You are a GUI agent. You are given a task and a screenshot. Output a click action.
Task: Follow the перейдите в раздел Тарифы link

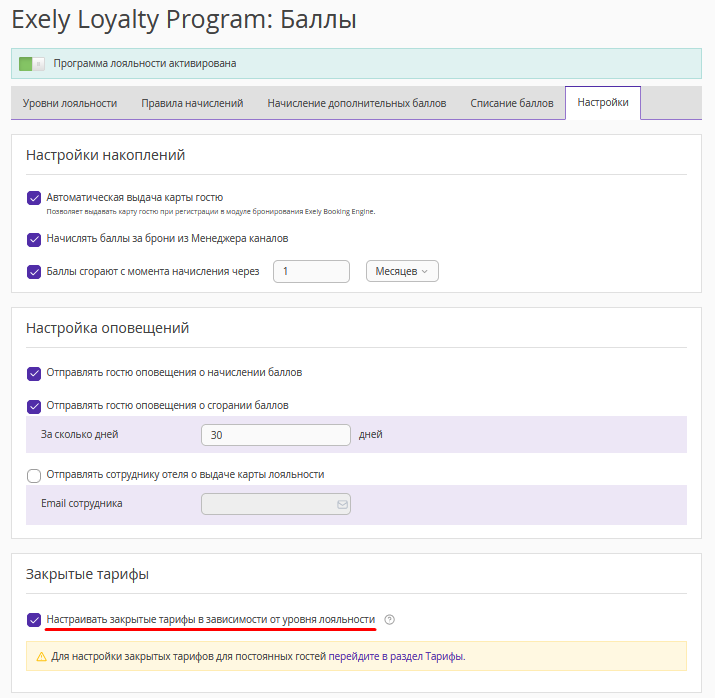(x=396, y=657)
